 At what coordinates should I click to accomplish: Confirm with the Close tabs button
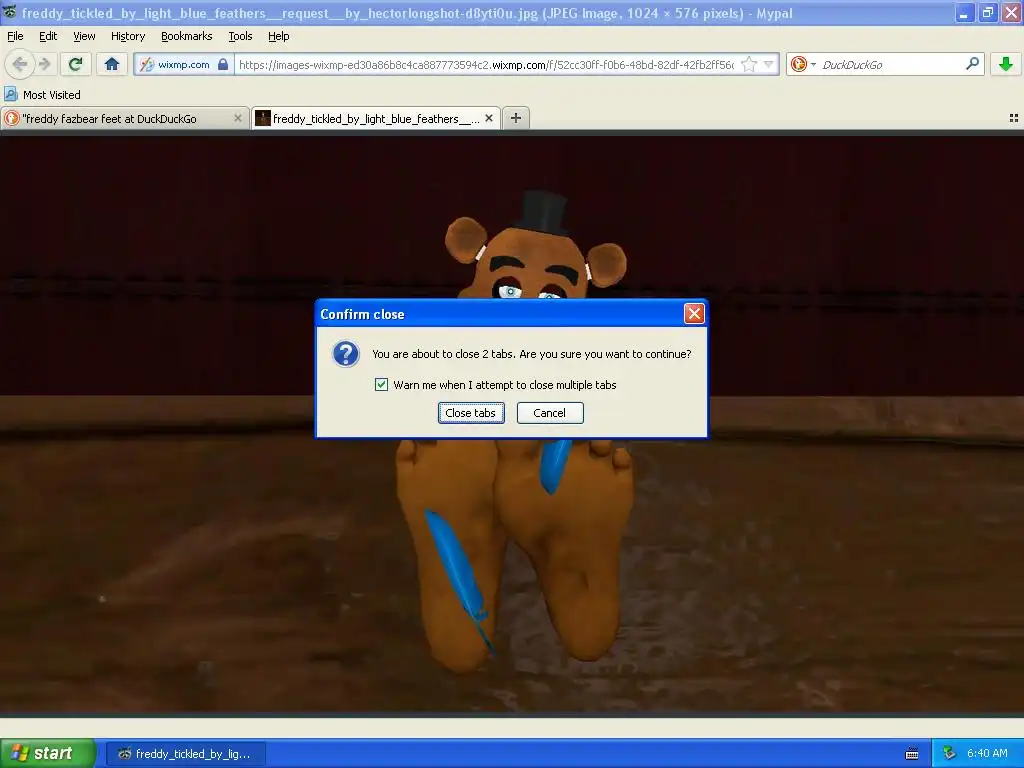pyautogui.click(x=471, y=413)
